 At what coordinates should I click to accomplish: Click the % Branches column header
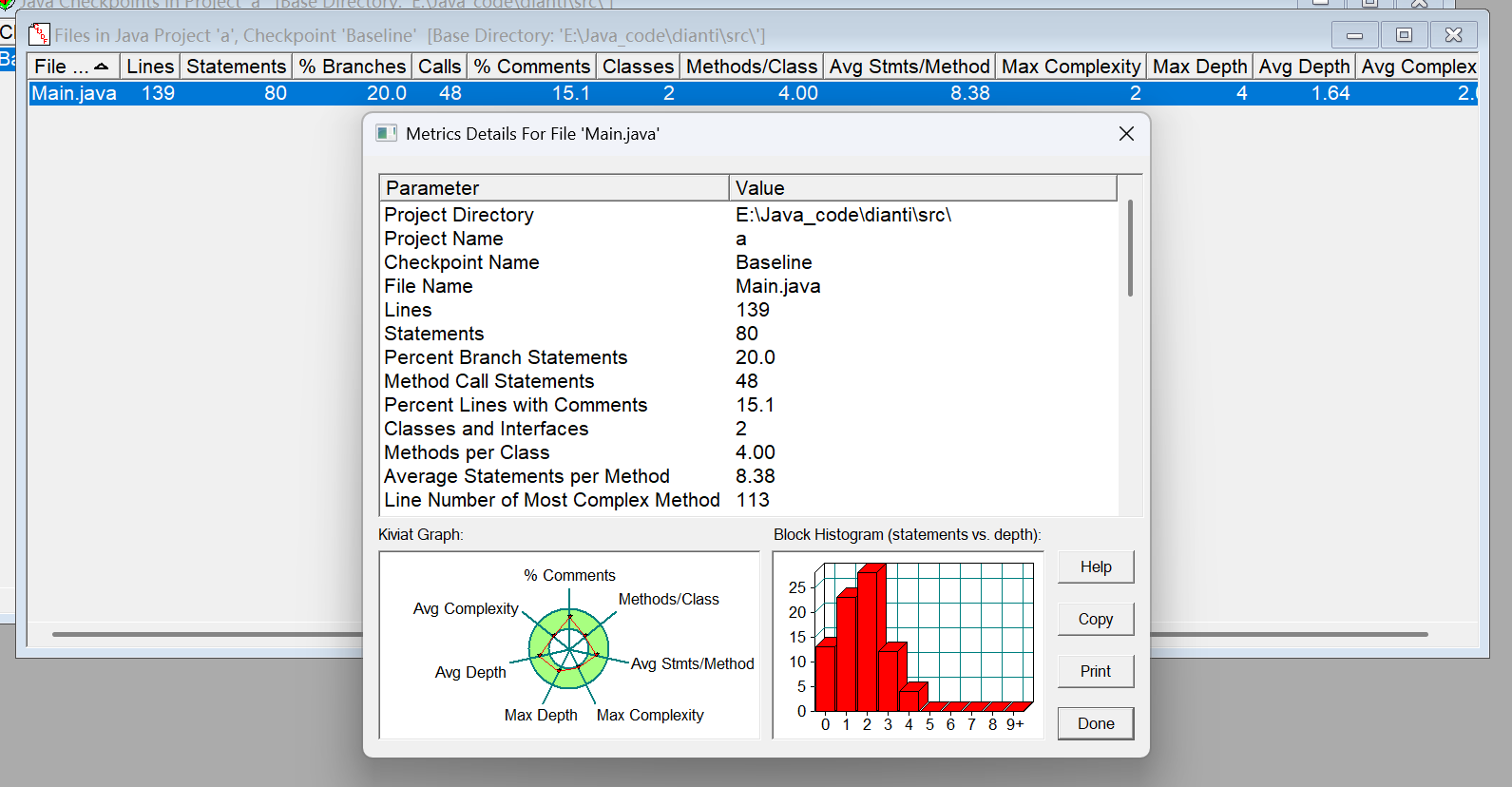352,67
